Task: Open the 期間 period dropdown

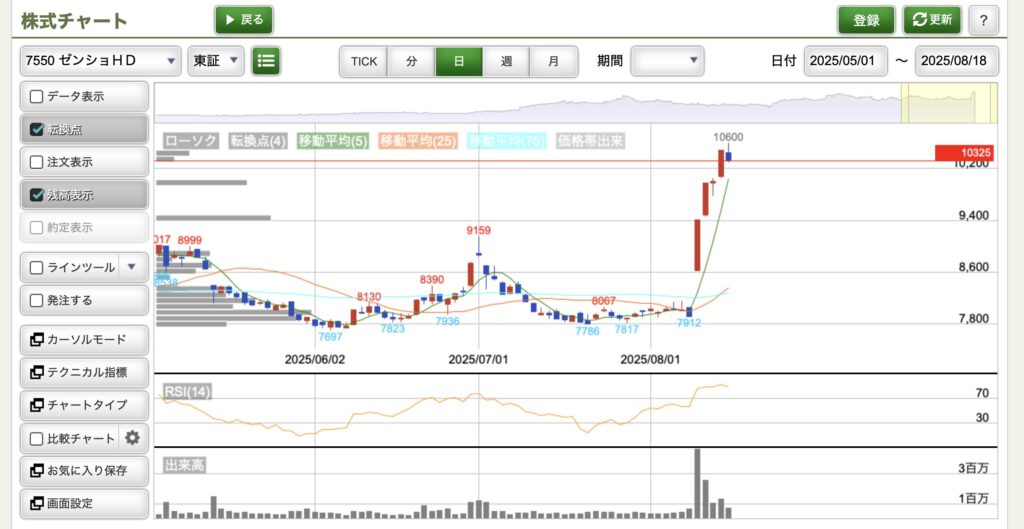Action: coord(667,61)
